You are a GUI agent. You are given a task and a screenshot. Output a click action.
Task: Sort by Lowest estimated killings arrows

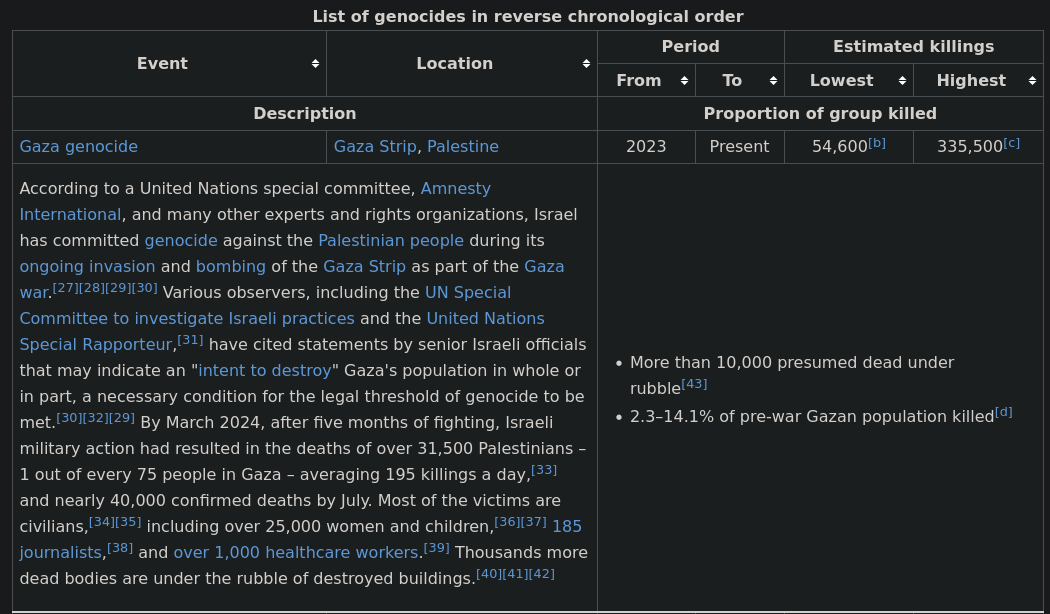[903, 80]
